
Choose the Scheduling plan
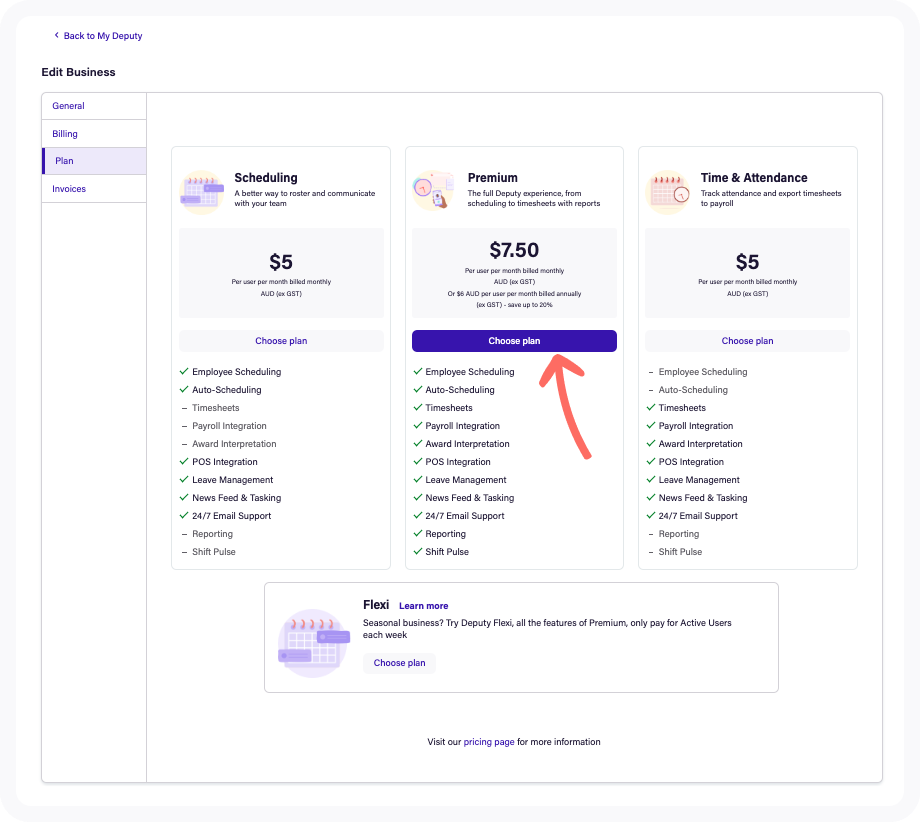(x=281, y=341)
